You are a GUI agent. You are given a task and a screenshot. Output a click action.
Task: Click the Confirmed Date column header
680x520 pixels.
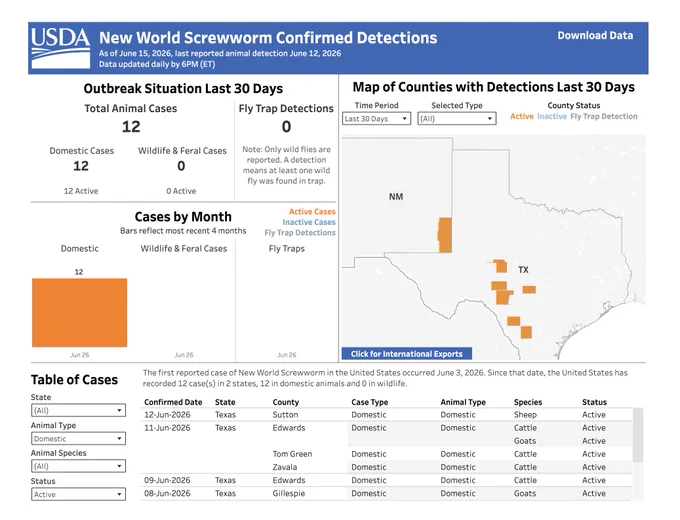(173, 402)
